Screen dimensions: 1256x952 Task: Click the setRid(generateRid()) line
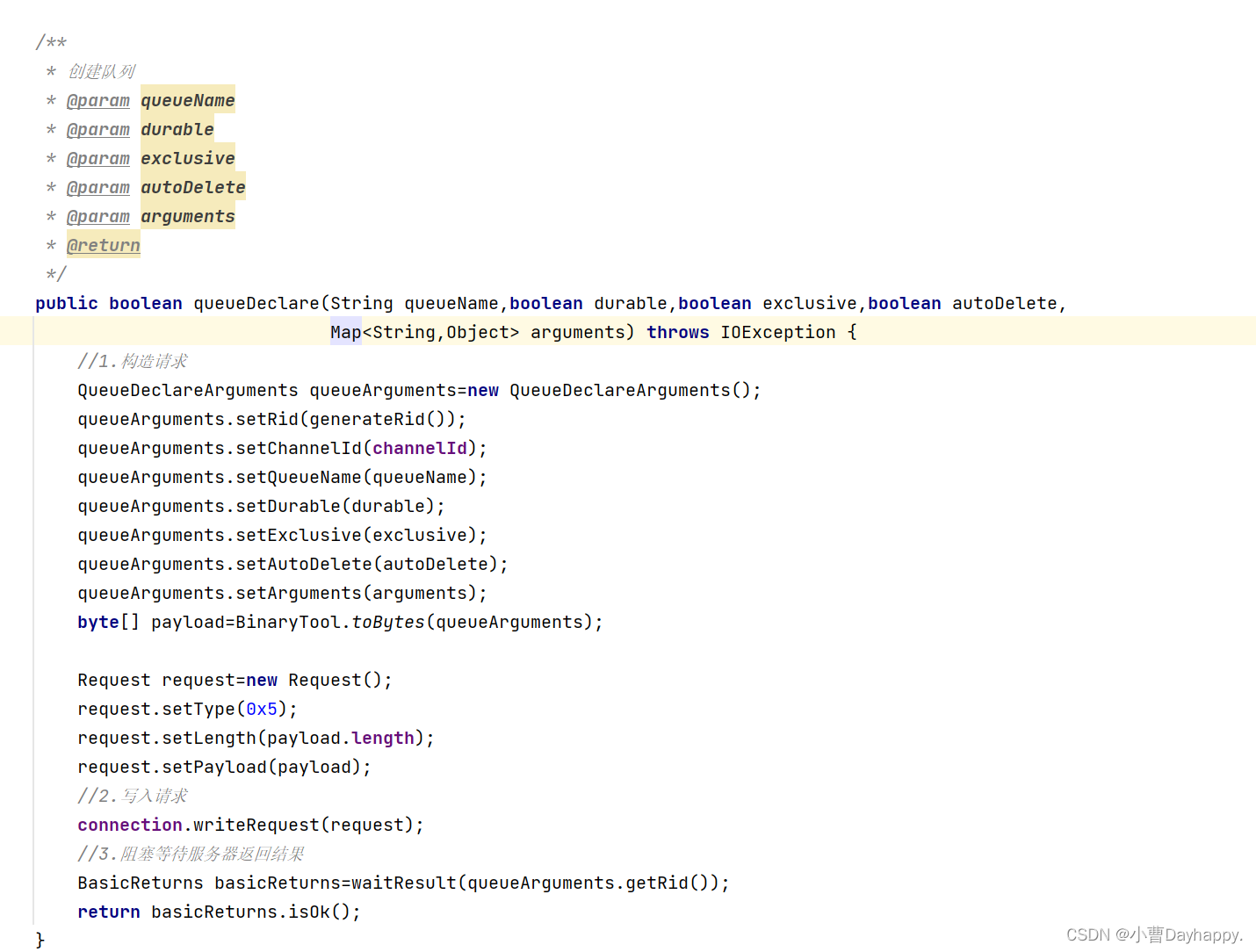tap(272, 419)
